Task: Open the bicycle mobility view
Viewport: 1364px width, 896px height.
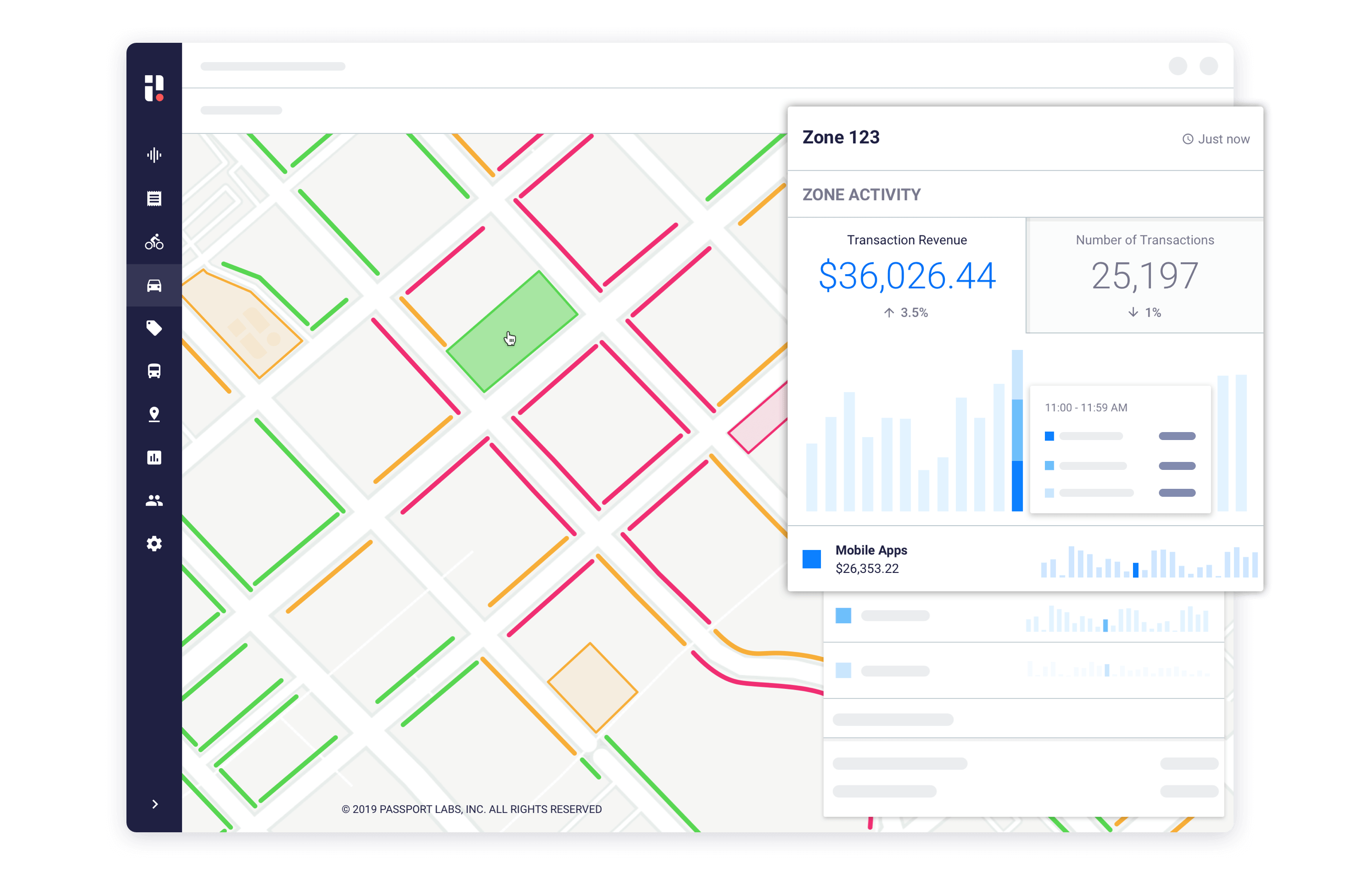Action: tap(154, 242)
